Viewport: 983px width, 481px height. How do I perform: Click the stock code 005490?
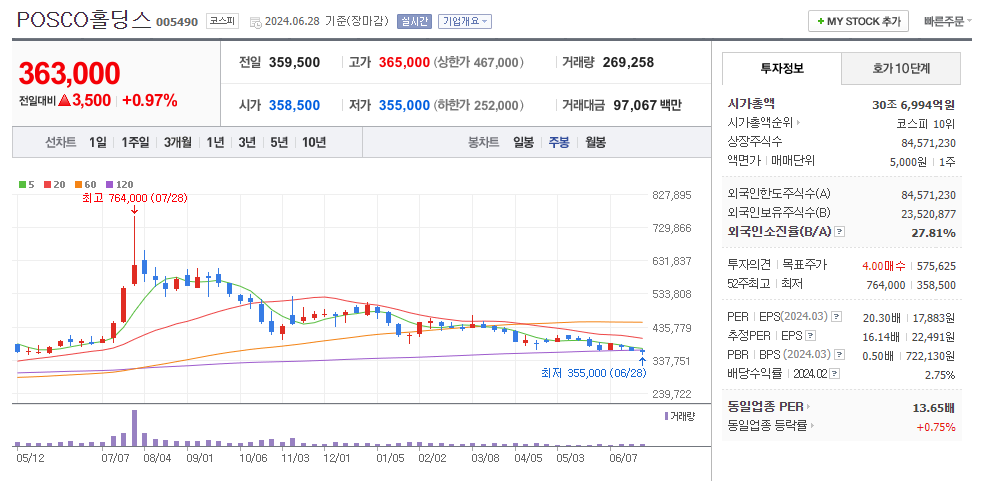(177, 23)
